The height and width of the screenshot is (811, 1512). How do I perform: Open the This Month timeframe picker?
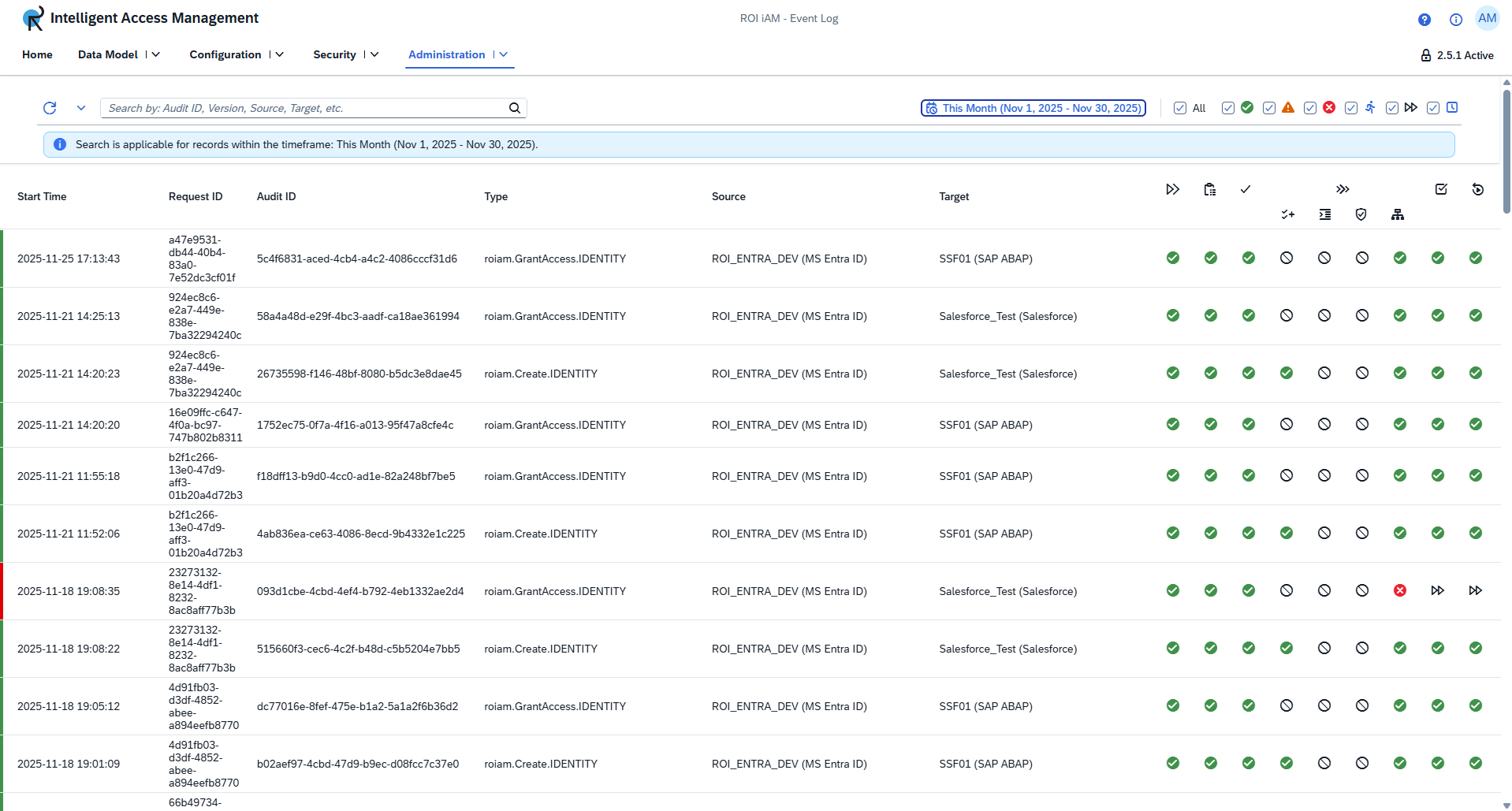(x=1033, y=108)
